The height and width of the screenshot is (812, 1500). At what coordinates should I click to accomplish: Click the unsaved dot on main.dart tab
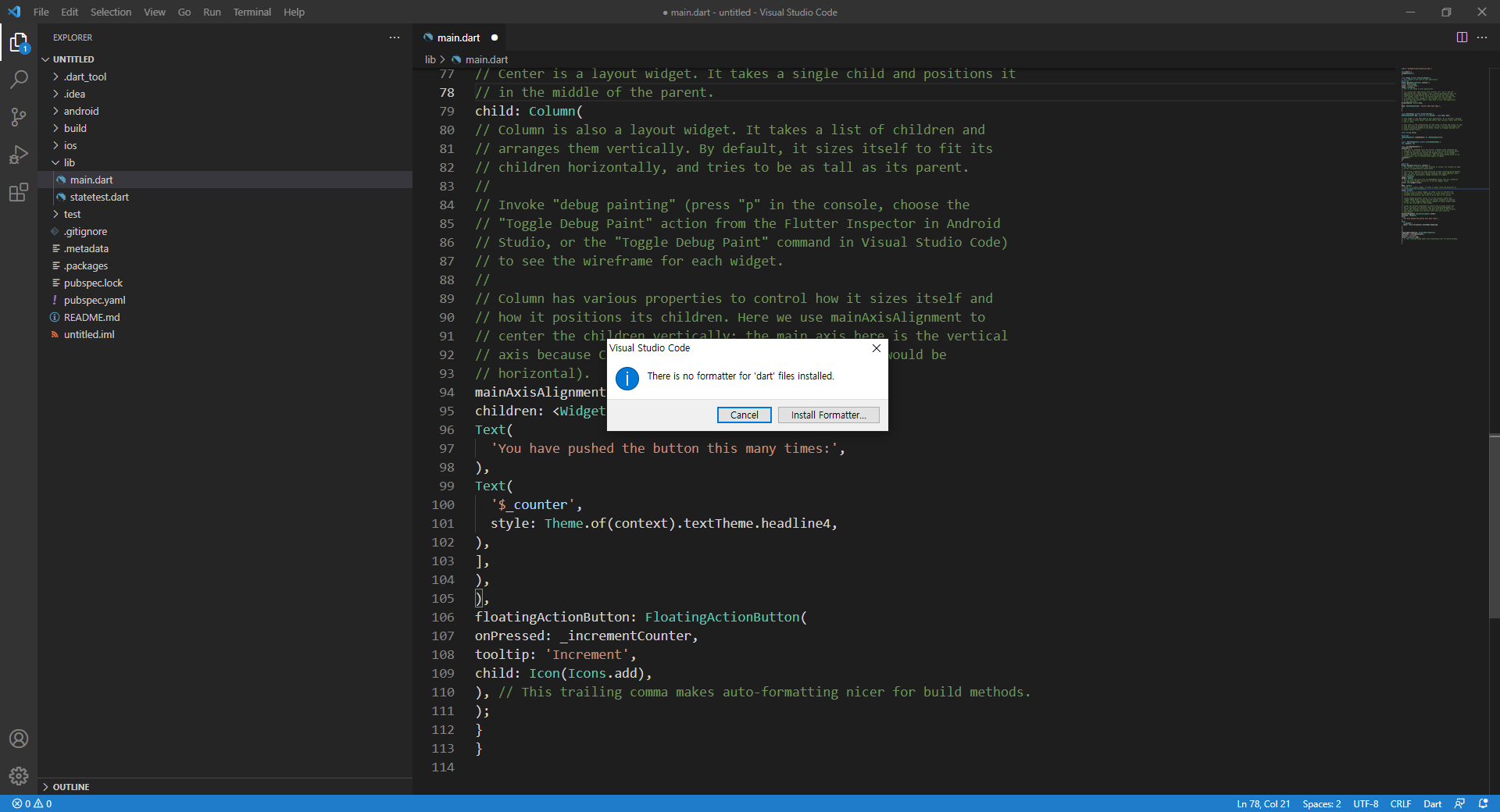point(495,37)
